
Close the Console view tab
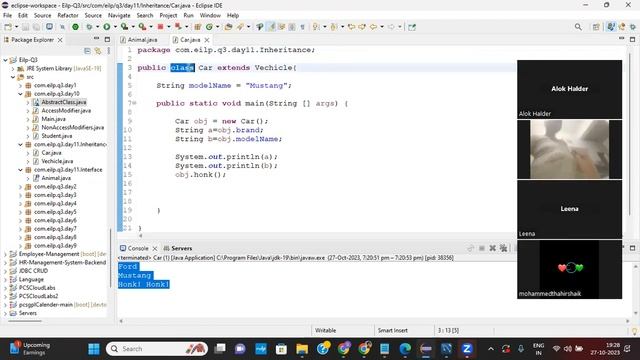point(155,248)
